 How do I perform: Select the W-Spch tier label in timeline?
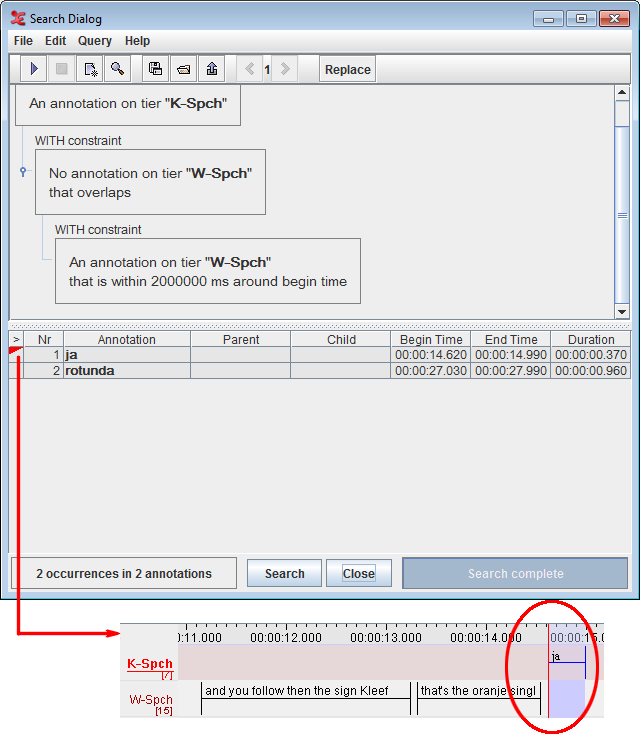pos(151,699)
